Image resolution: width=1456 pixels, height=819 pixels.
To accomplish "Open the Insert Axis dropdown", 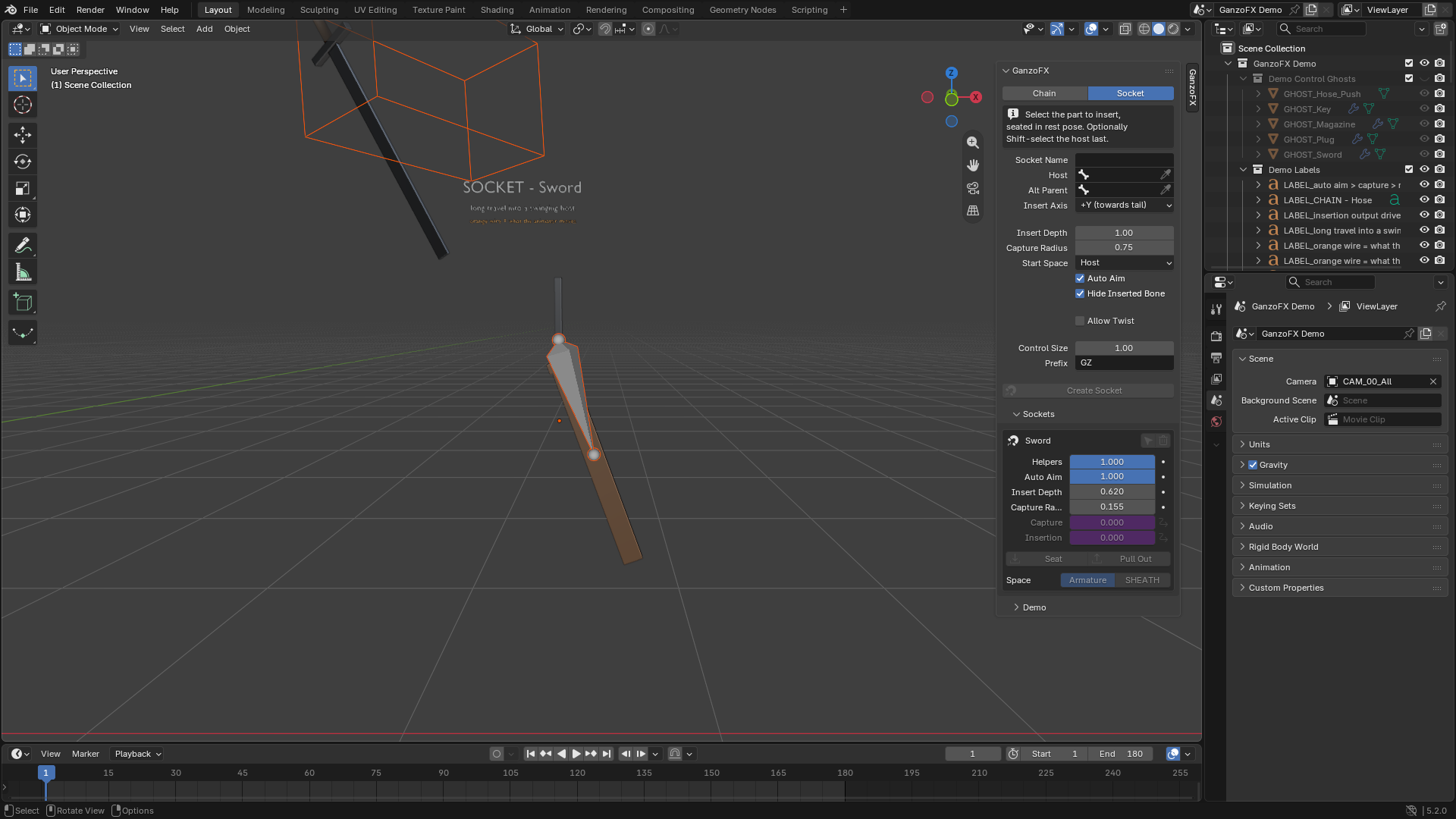I will pyautogui.click(x=1125, y=206).
